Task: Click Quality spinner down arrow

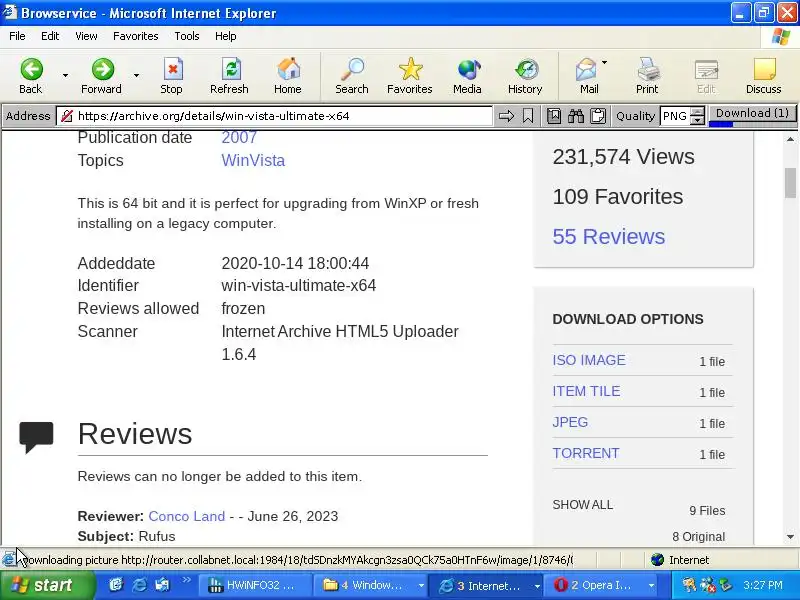Action: point(697,120)
